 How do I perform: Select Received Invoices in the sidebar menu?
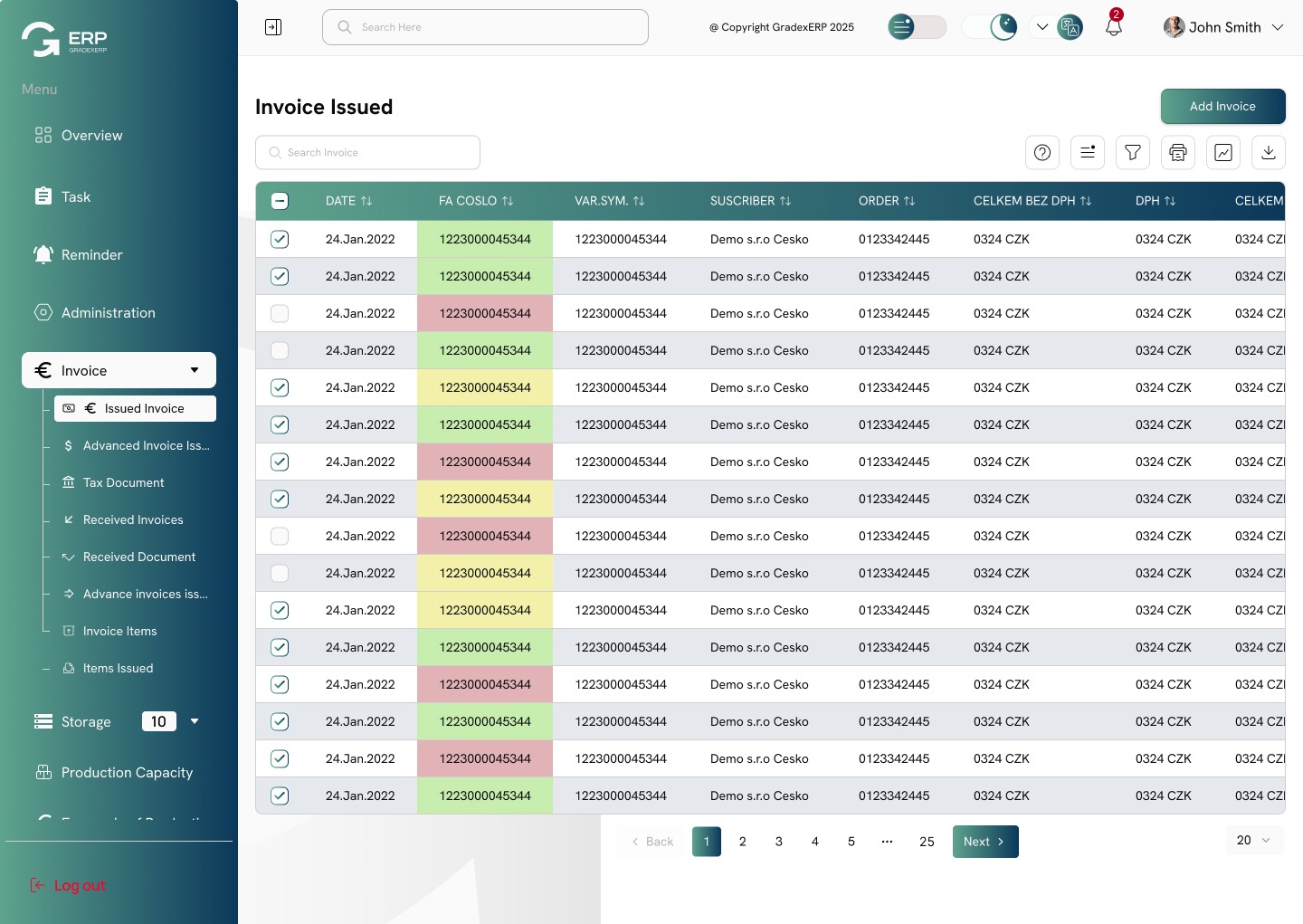133,519
